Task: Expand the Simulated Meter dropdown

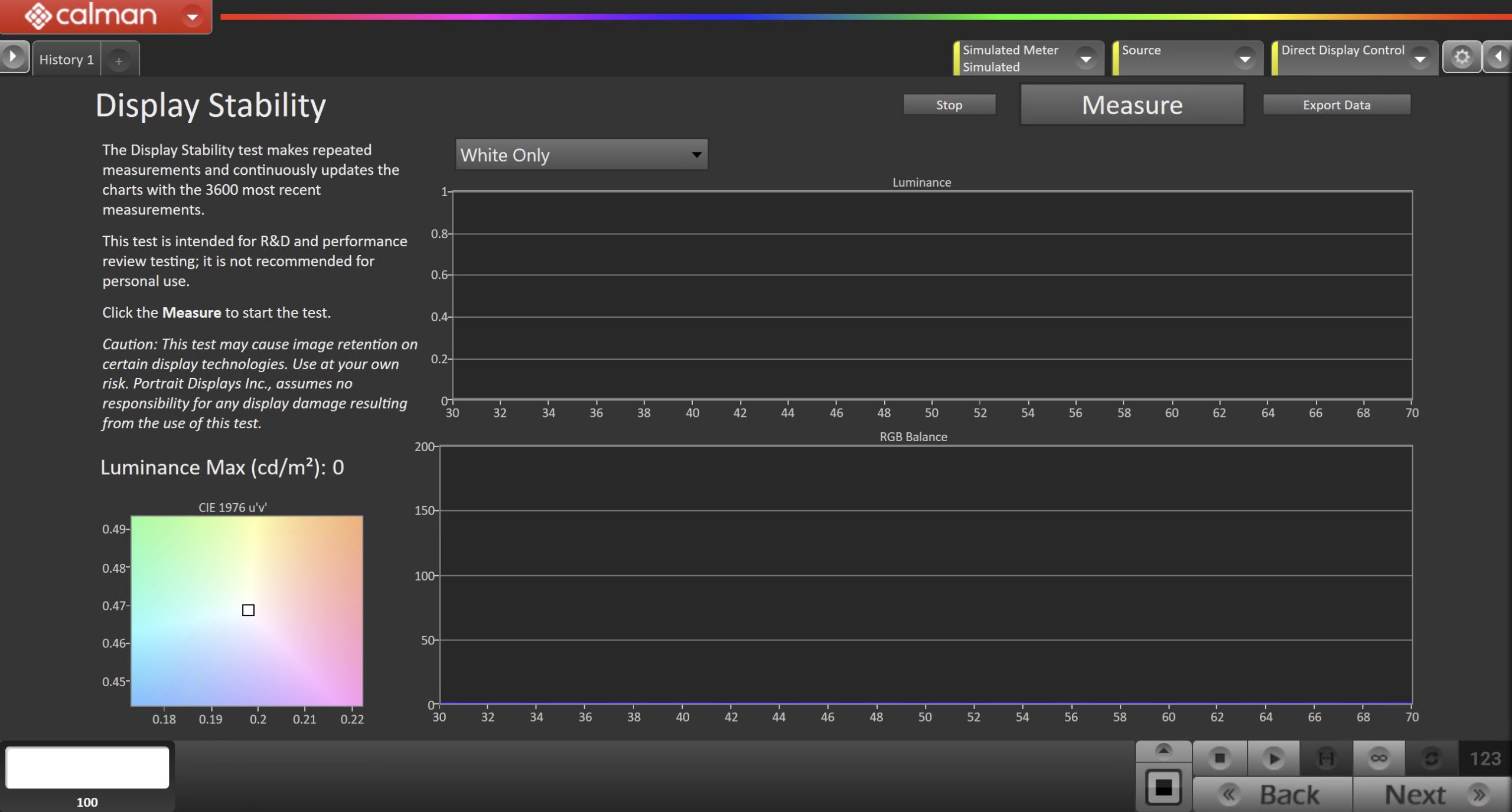Action: click(1086, 58)
